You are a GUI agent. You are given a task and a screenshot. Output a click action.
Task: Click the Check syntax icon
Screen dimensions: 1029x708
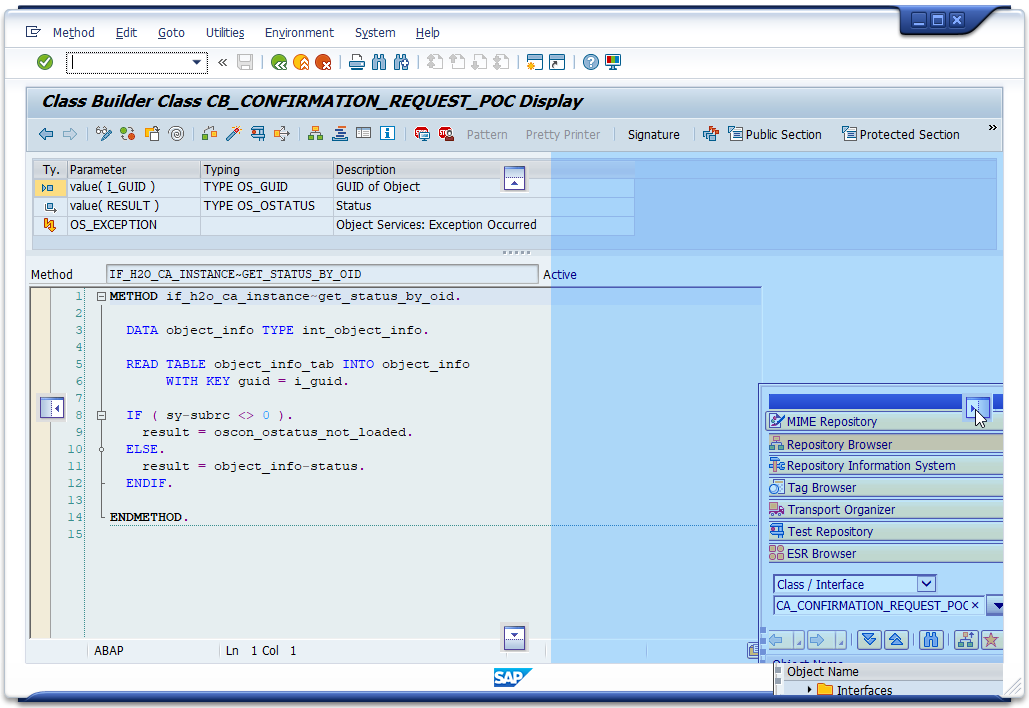(209, 134)
